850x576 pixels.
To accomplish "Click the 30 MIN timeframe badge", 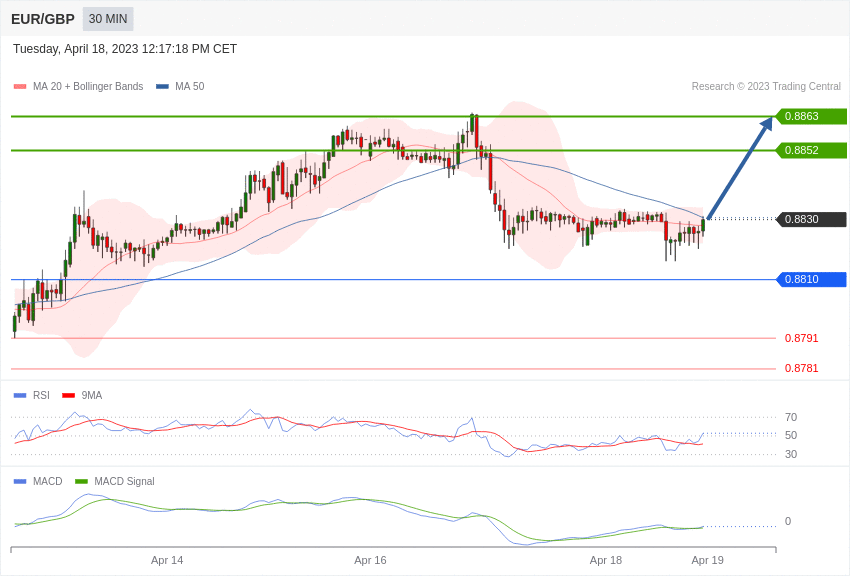I will tap(108, 19).
